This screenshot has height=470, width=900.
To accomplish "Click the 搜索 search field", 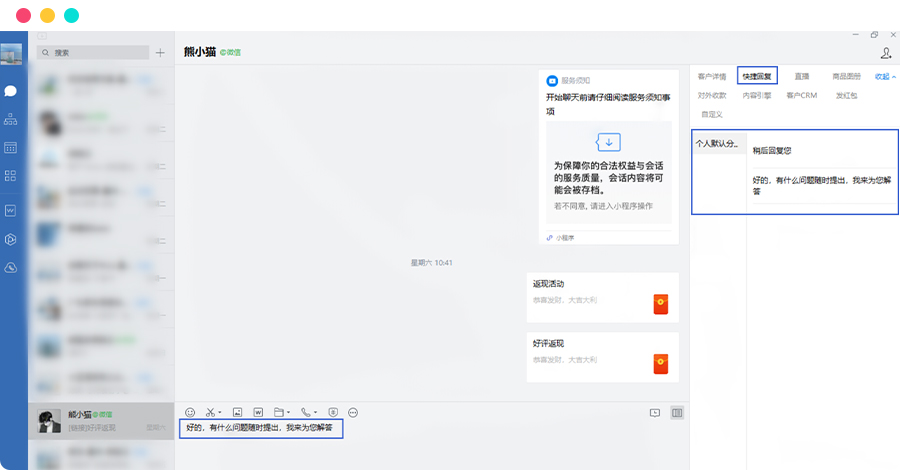I will (95, 52).
